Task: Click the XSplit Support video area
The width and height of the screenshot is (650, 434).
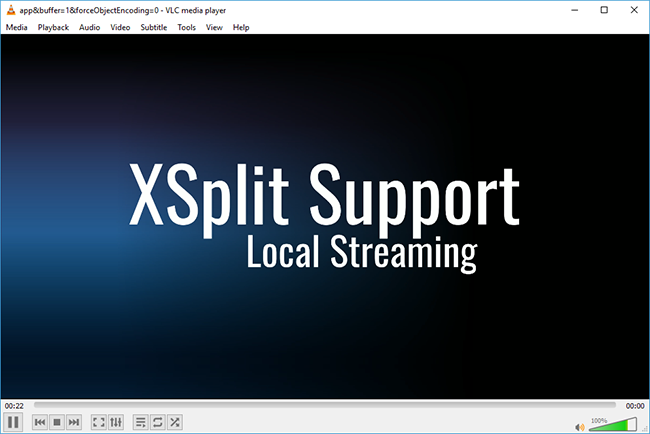Action: [x=325, y=216]
